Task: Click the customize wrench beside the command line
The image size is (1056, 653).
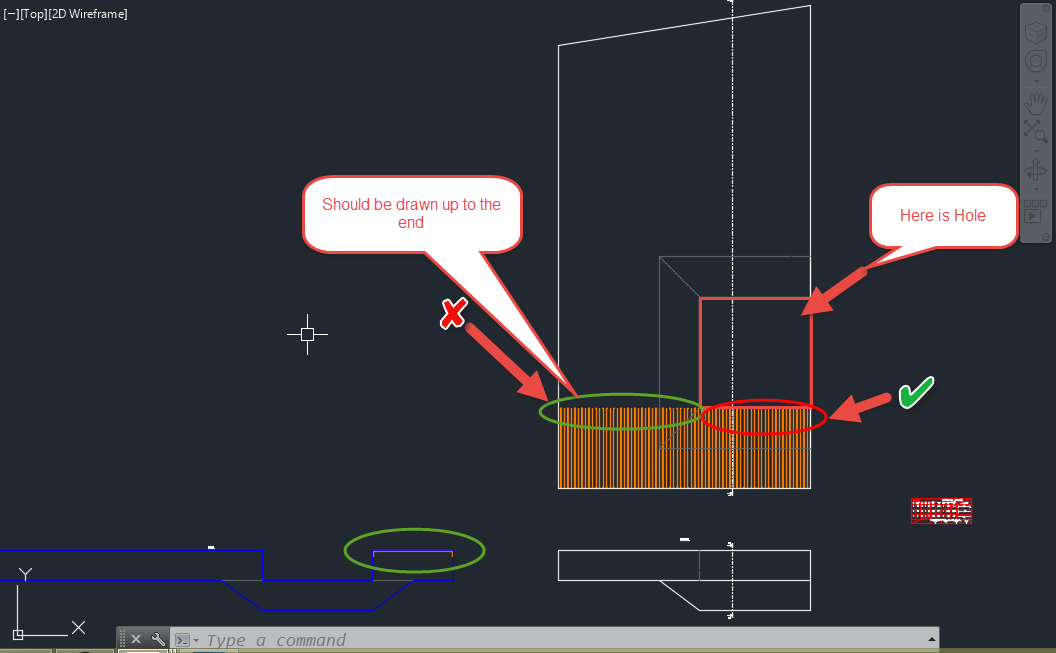Action: pos(157,638)
